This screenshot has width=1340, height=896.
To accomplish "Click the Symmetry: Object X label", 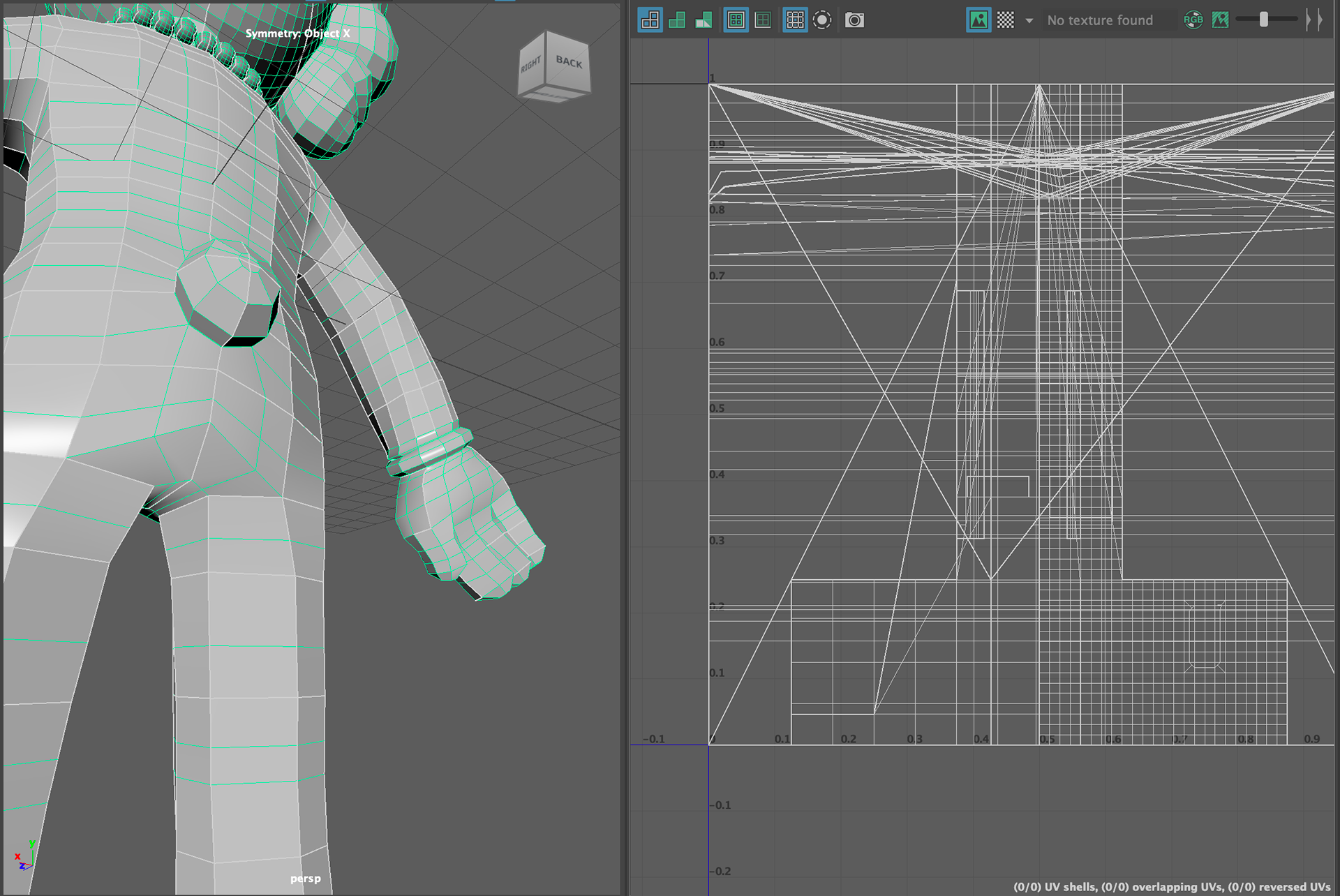I will pyautogui.click(x=297, y=33).
